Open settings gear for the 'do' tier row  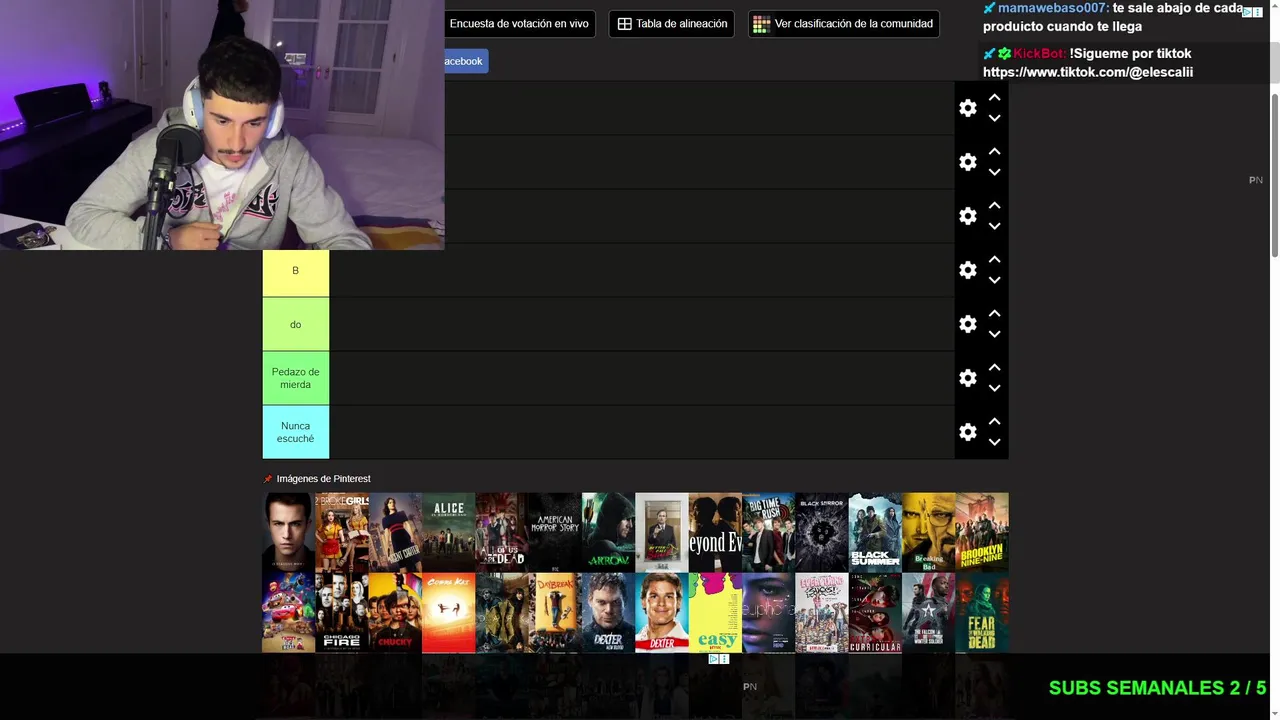967,324
